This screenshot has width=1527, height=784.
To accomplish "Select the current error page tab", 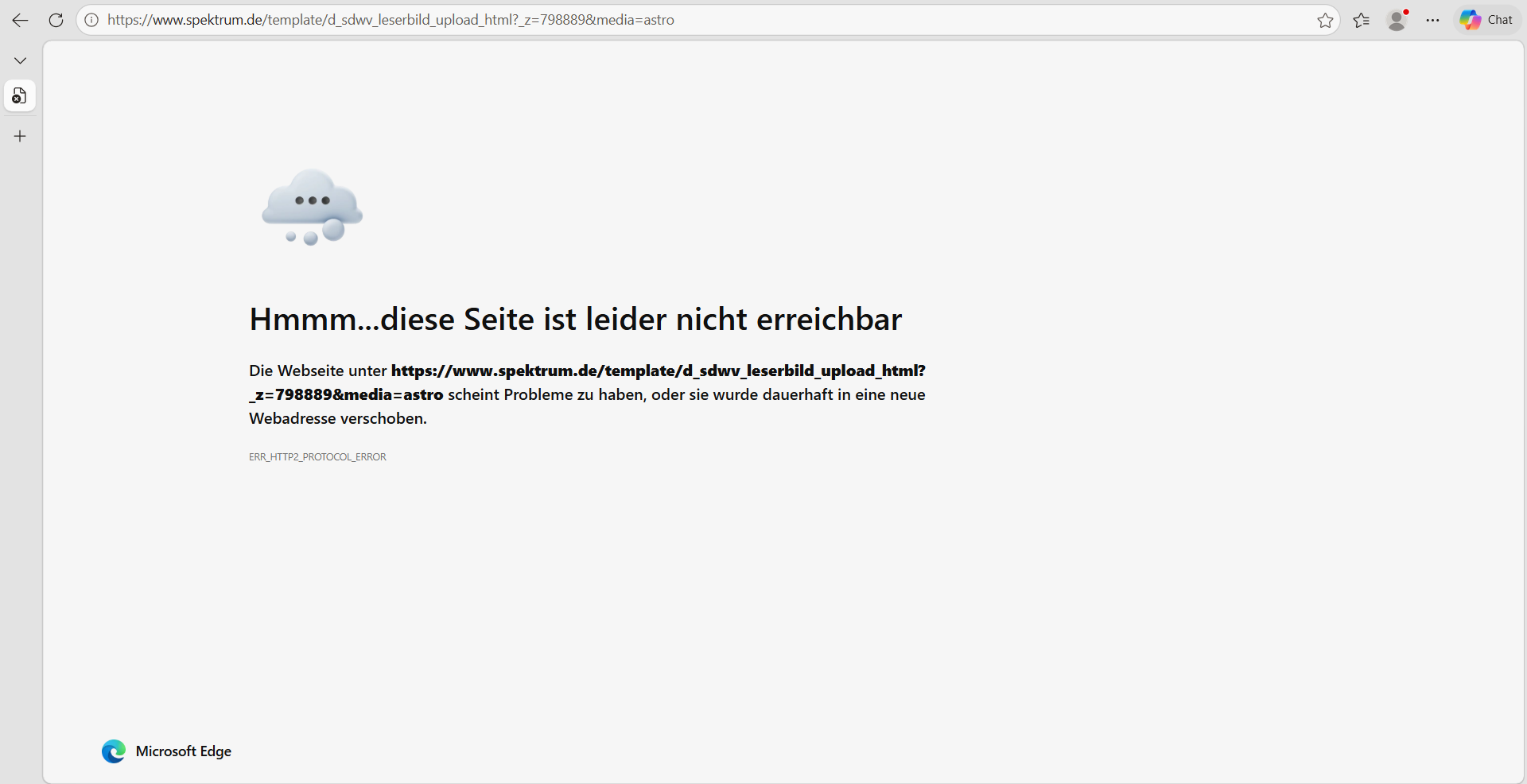I will [x=20, y=96].
